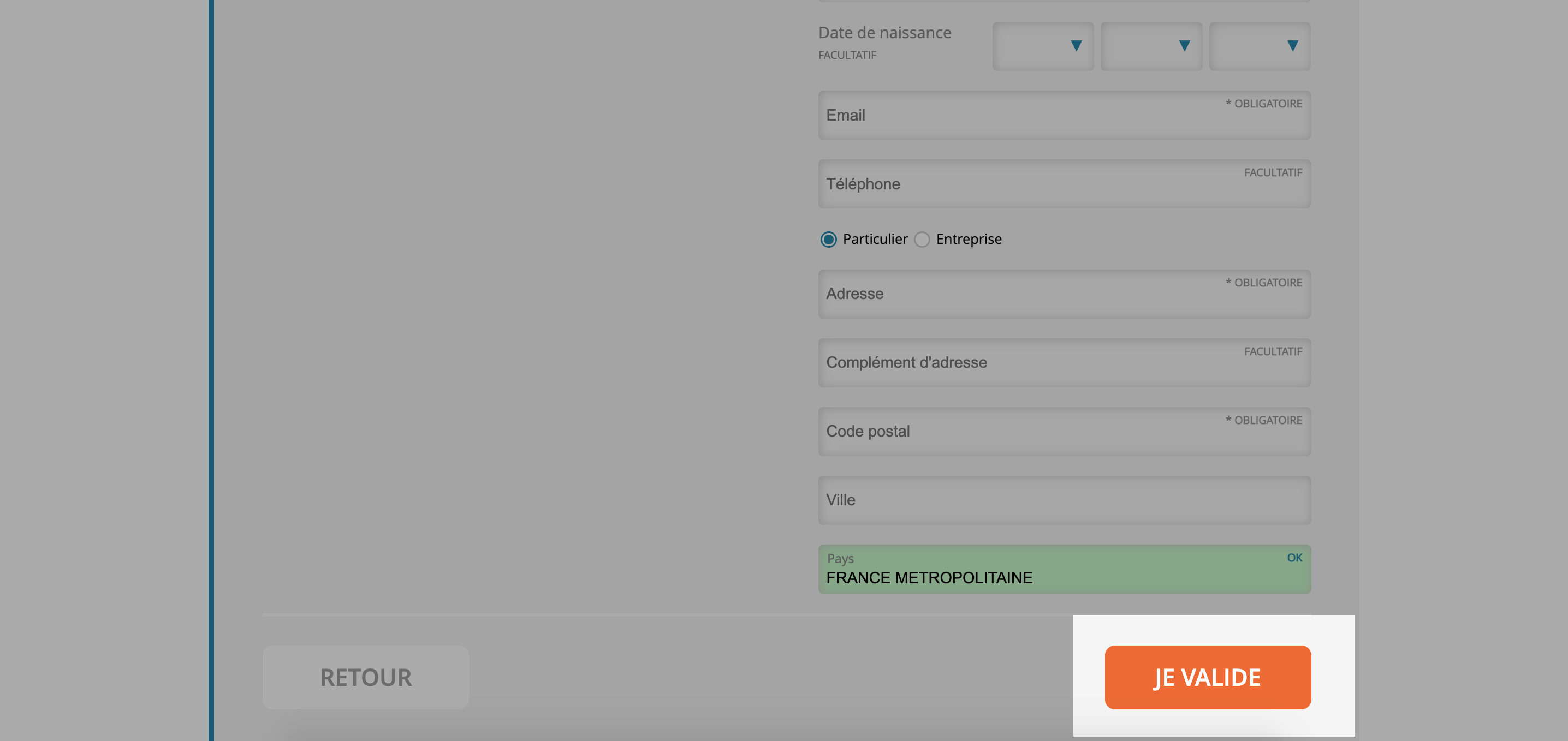Viewport: 1568px width, 741px height.
Task: Click the orange JE VALIDE button
Action: [x=1208, y=677]
